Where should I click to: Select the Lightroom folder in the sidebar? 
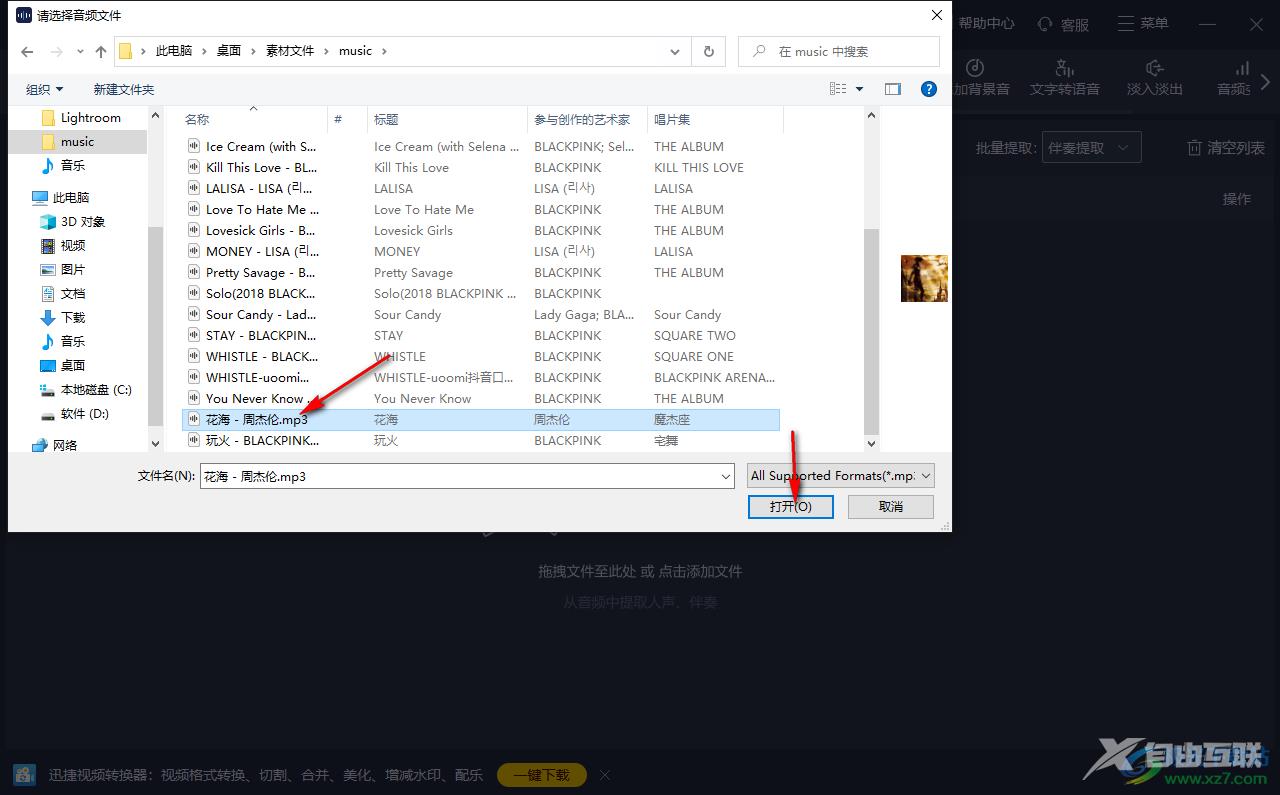click(x=81, y=118)
